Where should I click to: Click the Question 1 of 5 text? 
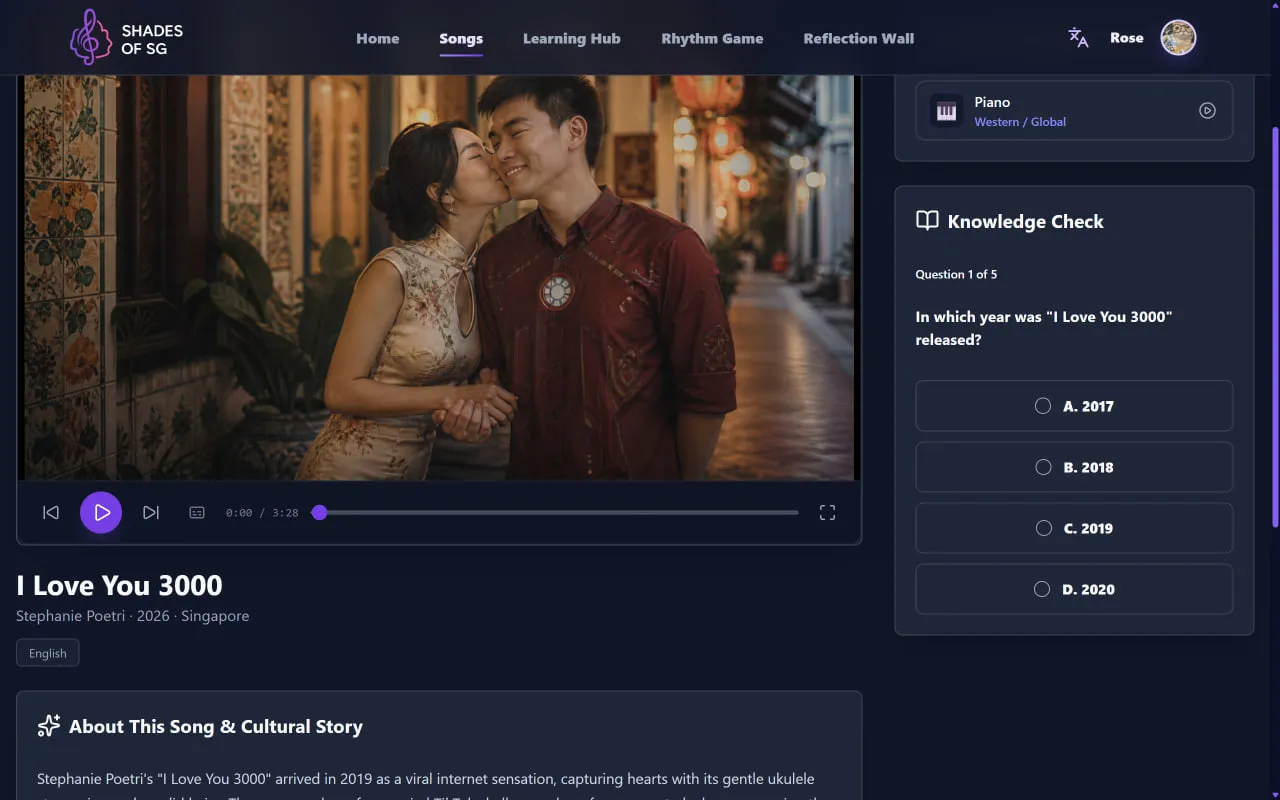coord(956,274)
